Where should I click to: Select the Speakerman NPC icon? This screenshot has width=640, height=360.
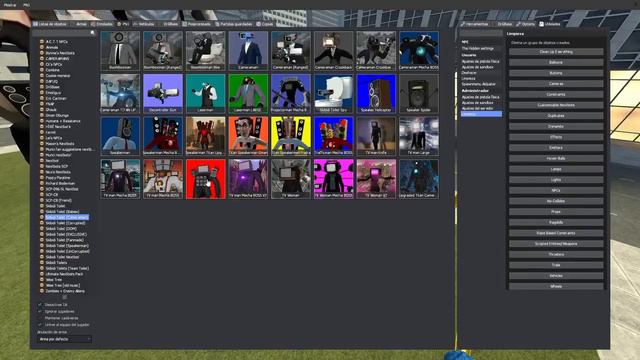tap(120, 136)
